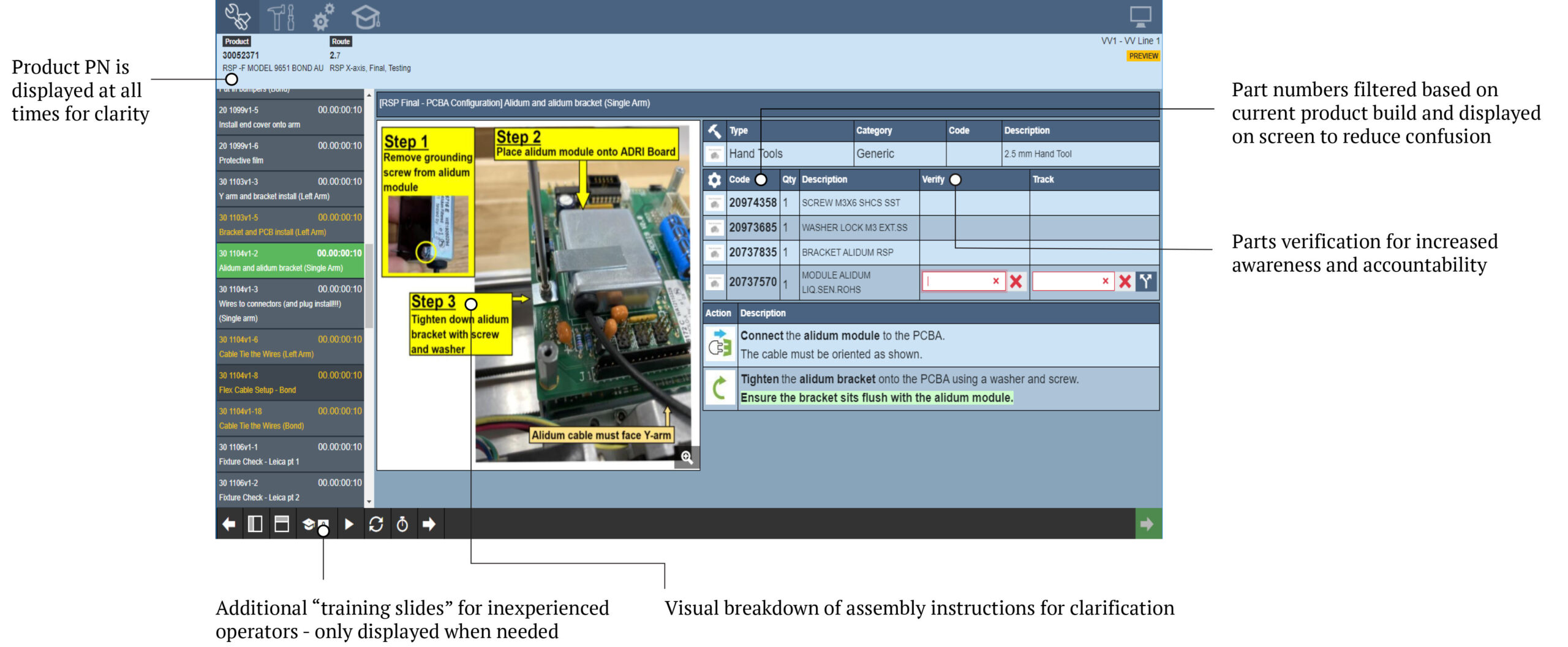Click the play button in bottom toolbar
The image size is (1568, 647).
[x=349, y=524]
